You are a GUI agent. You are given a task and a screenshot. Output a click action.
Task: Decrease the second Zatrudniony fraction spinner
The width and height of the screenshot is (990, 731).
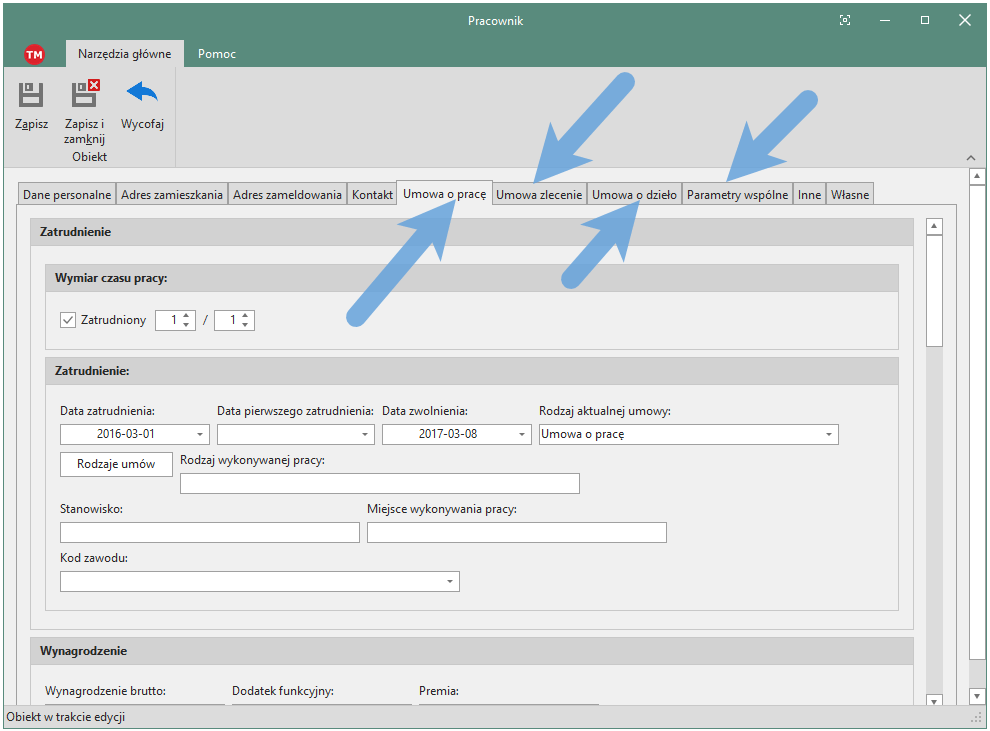(x=246, y=325)
